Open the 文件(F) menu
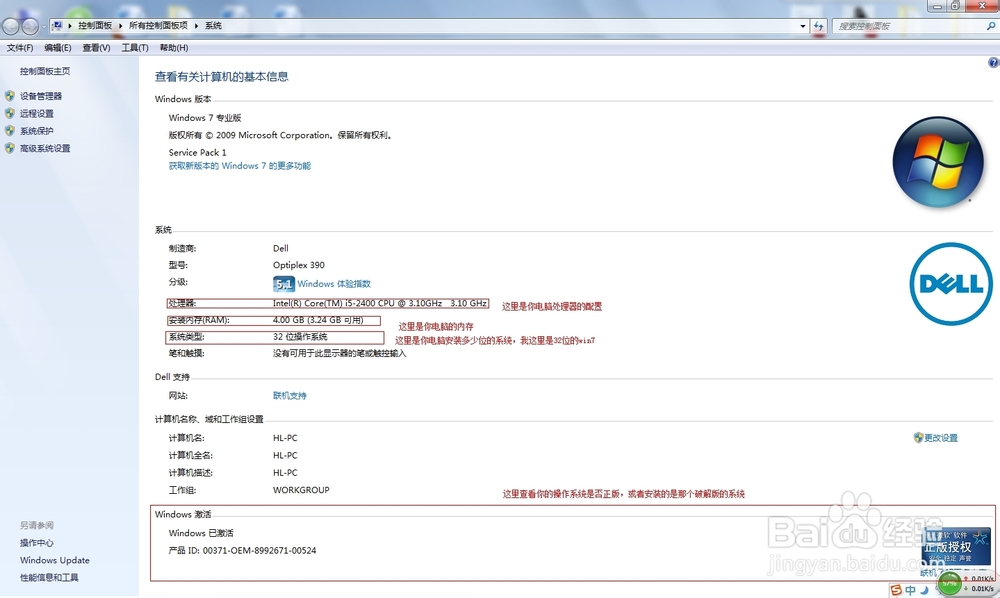The image size is (1000, 598). 20,48
